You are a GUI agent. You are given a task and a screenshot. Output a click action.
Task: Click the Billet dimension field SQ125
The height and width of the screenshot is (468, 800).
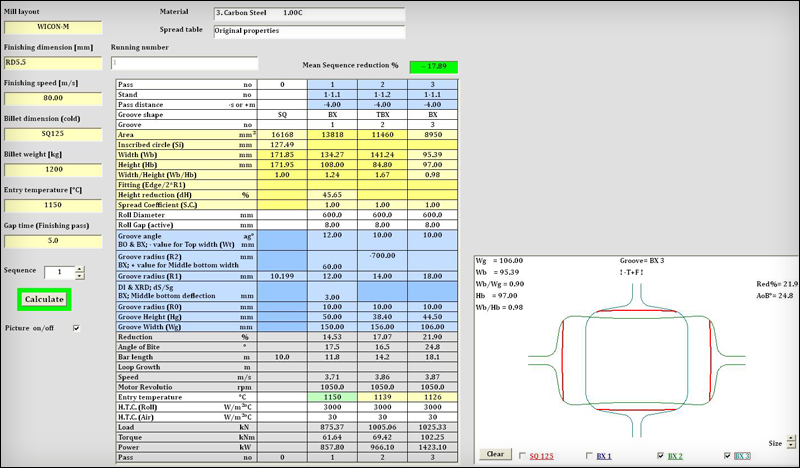pos(53,134)
